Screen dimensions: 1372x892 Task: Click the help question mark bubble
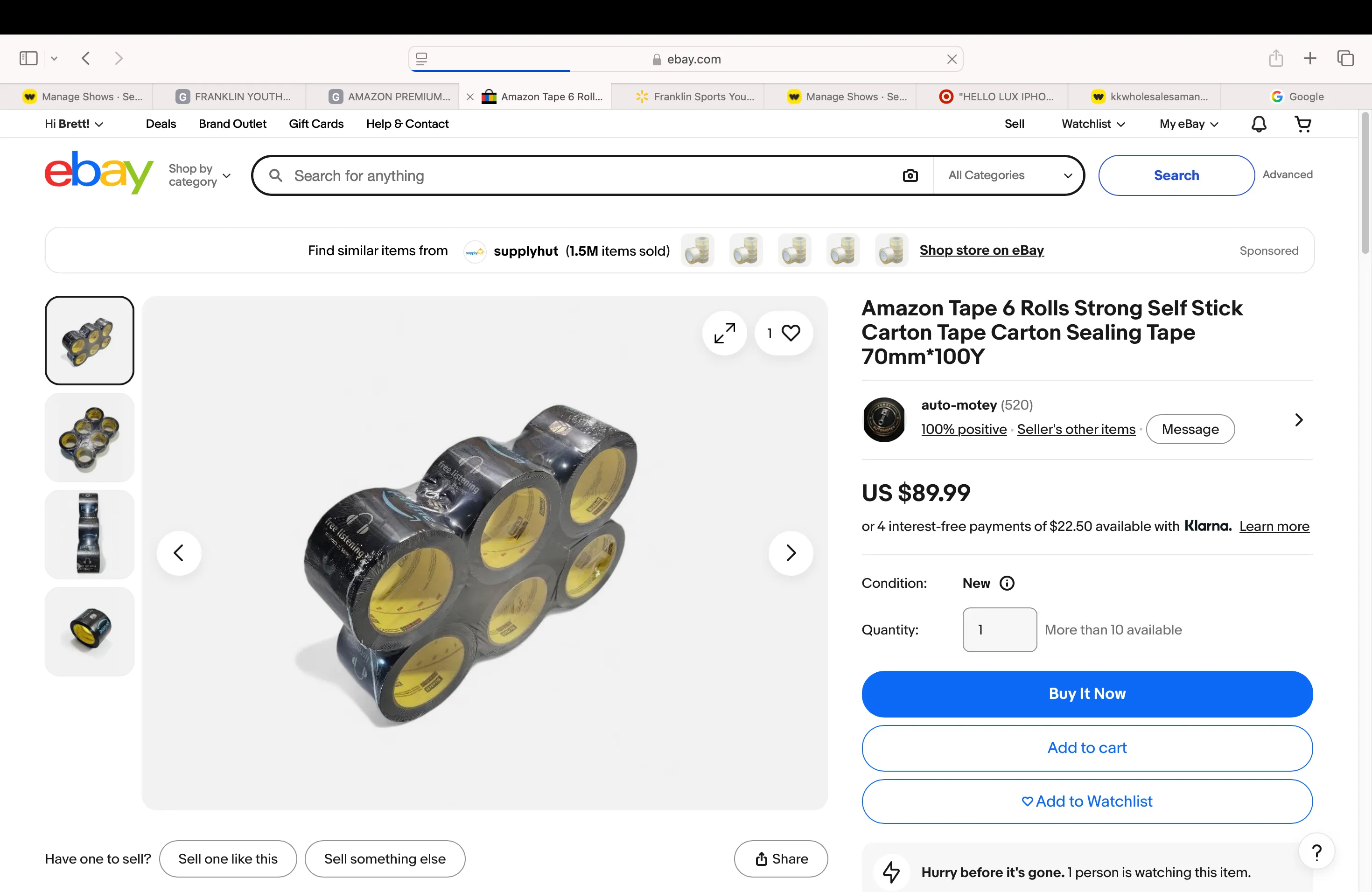pos(1316,852)
